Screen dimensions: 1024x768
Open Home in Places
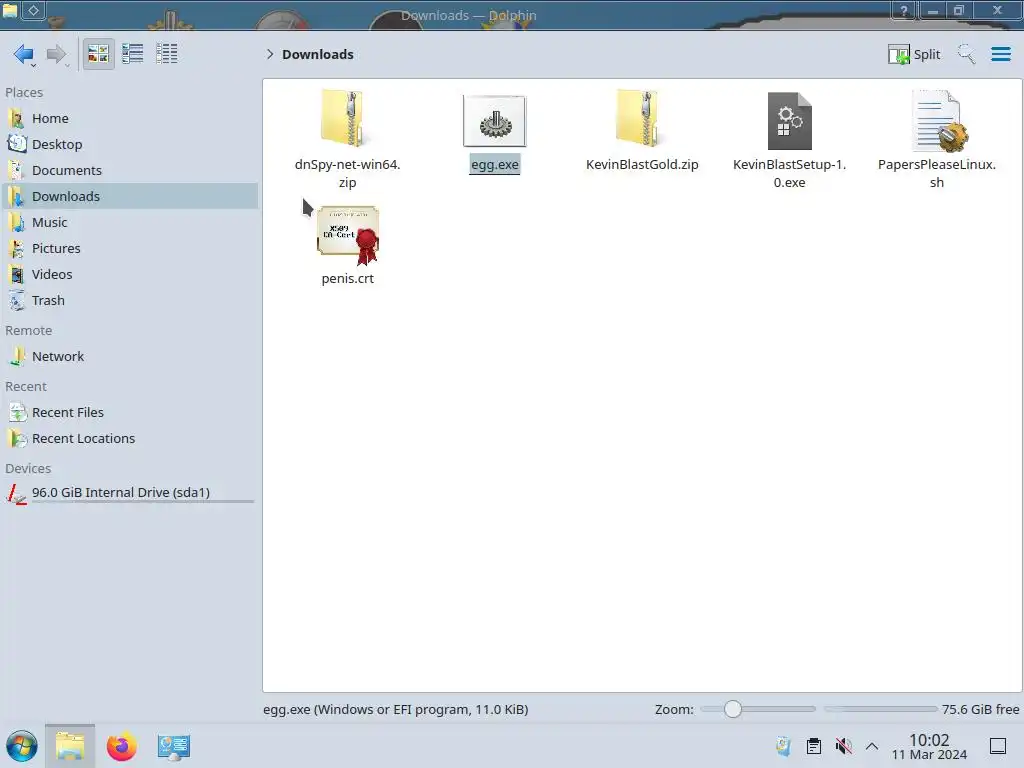[x=129, y=118]
